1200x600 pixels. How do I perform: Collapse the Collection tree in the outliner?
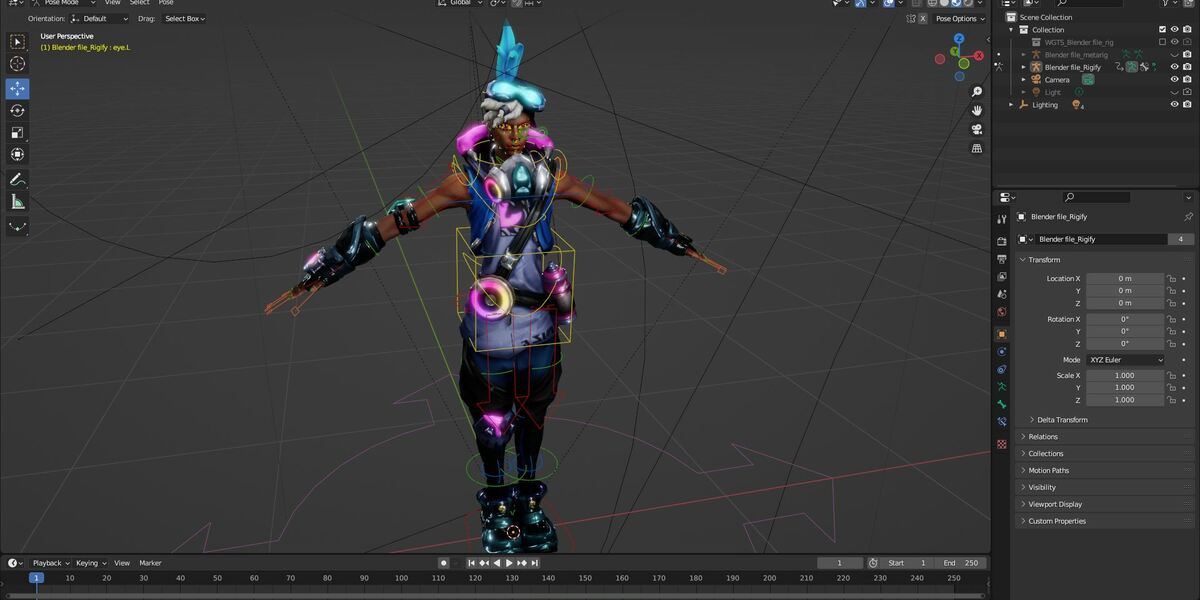[1011, 30]
